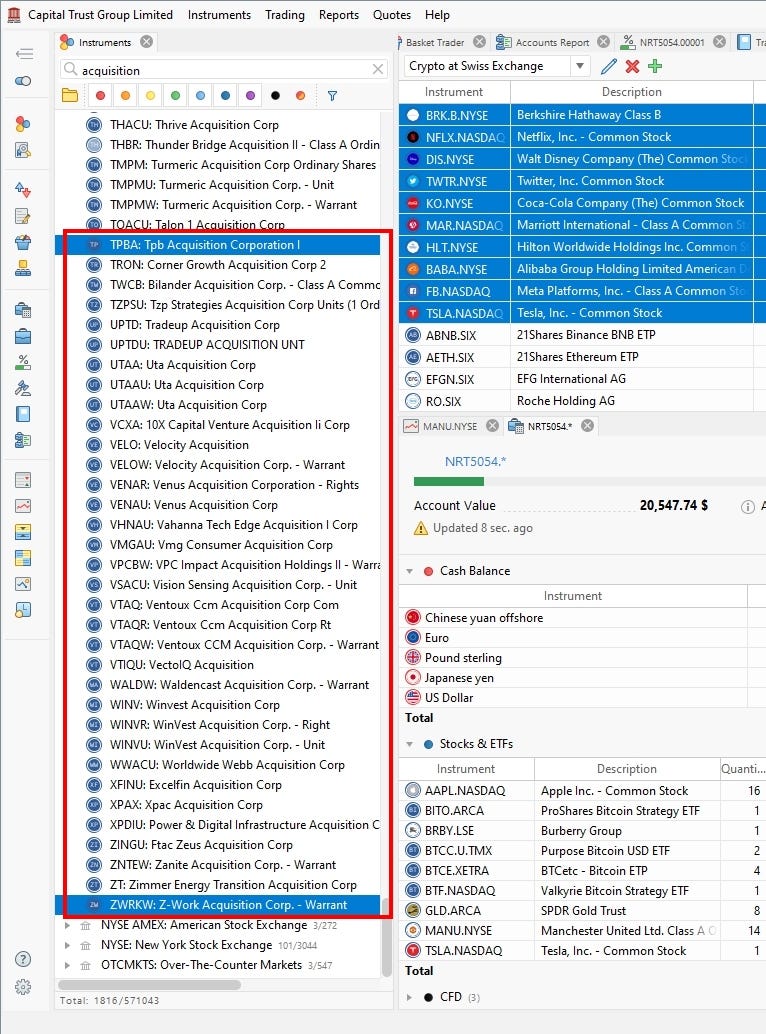Toggle the light blue color filter circle
The height and width of the screenshot is (1034, 766).
[200, 96]
